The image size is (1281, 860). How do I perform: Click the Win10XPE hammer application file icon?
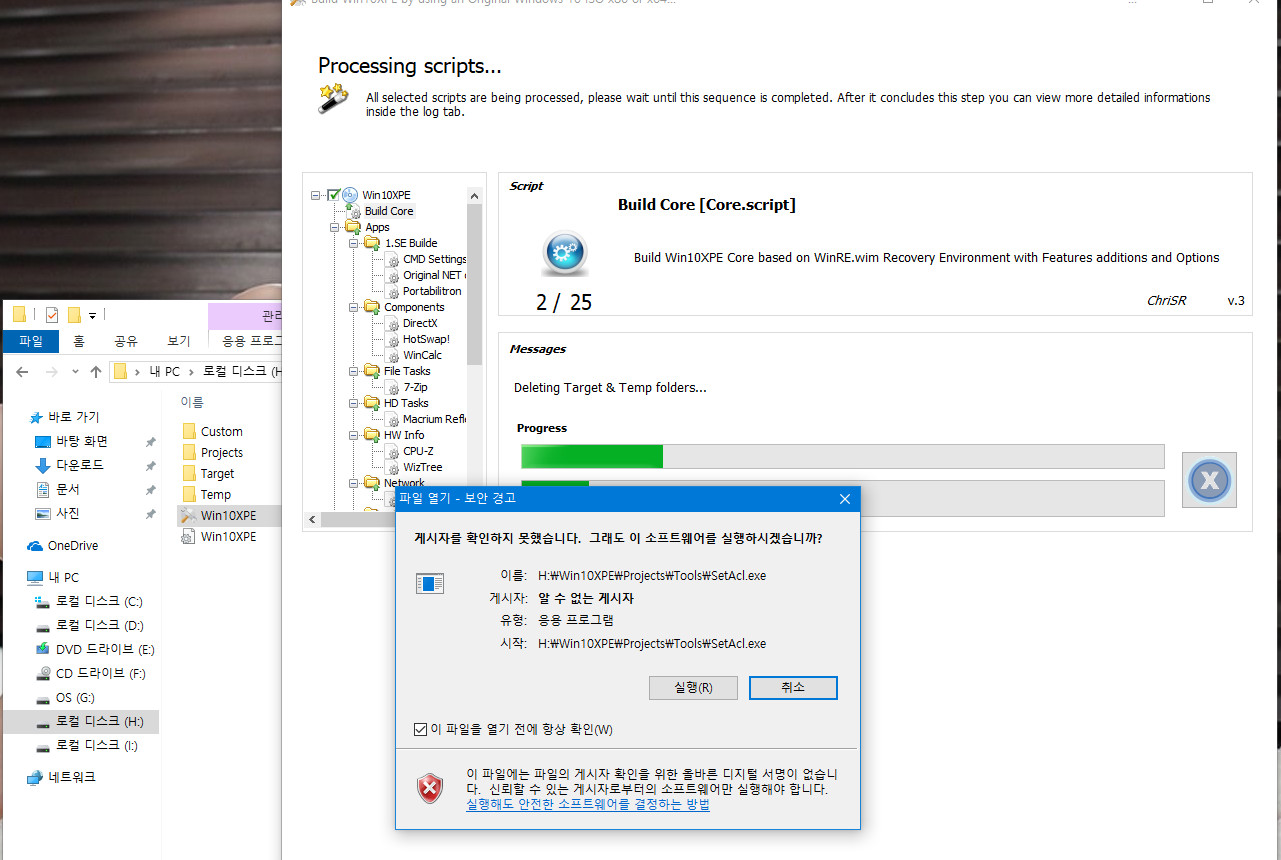188,515
